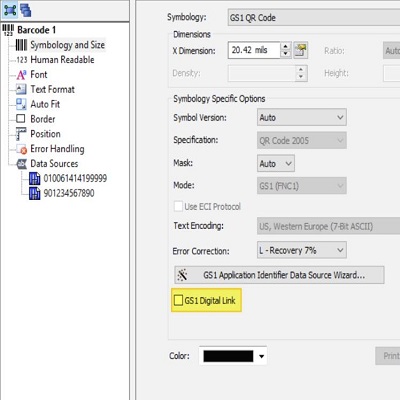Screen dimensions: 400x400
Task: Select data source 010061414199999 icon
Action: [34, 179]
